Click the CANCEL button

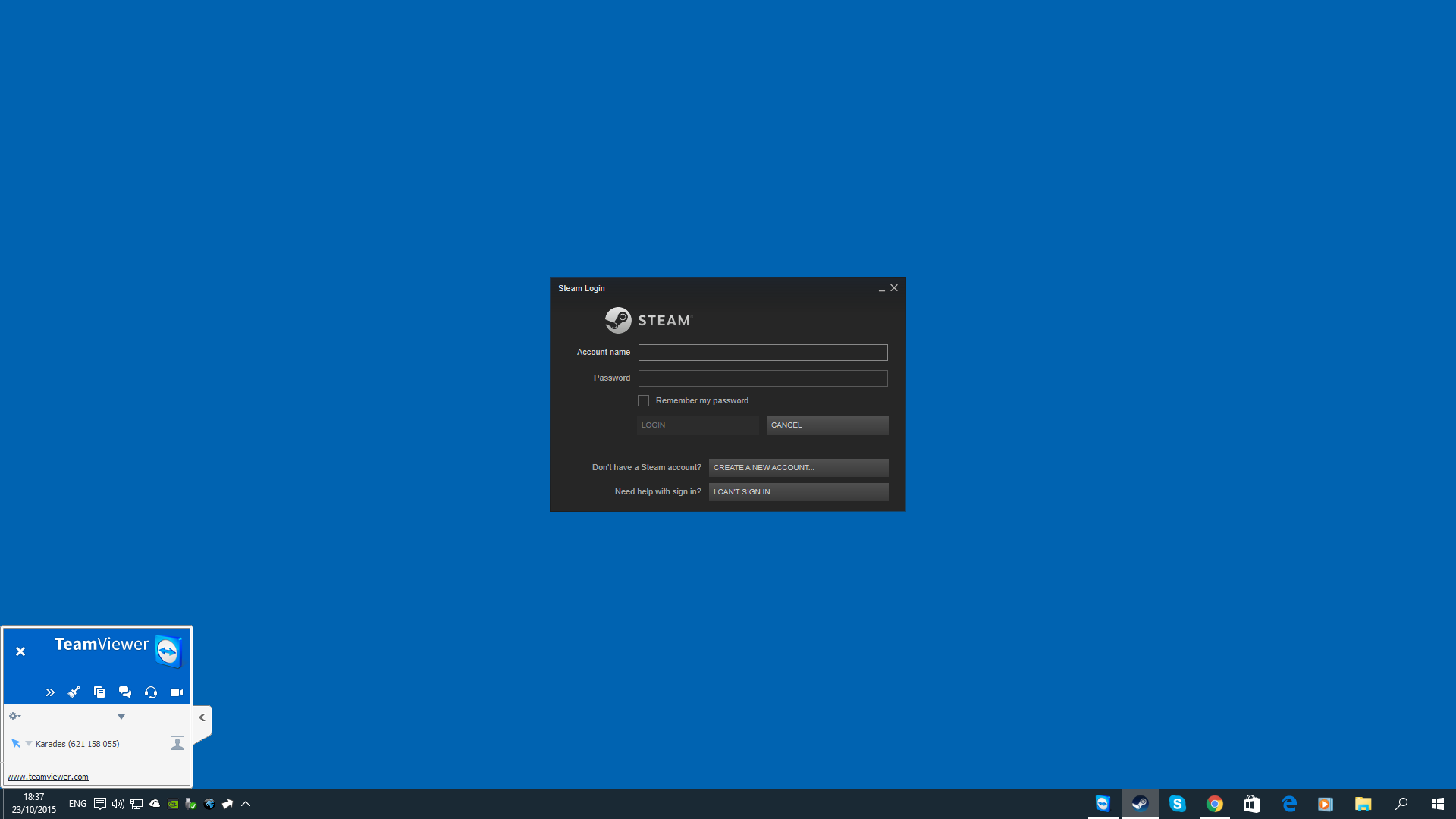[827, 425]
